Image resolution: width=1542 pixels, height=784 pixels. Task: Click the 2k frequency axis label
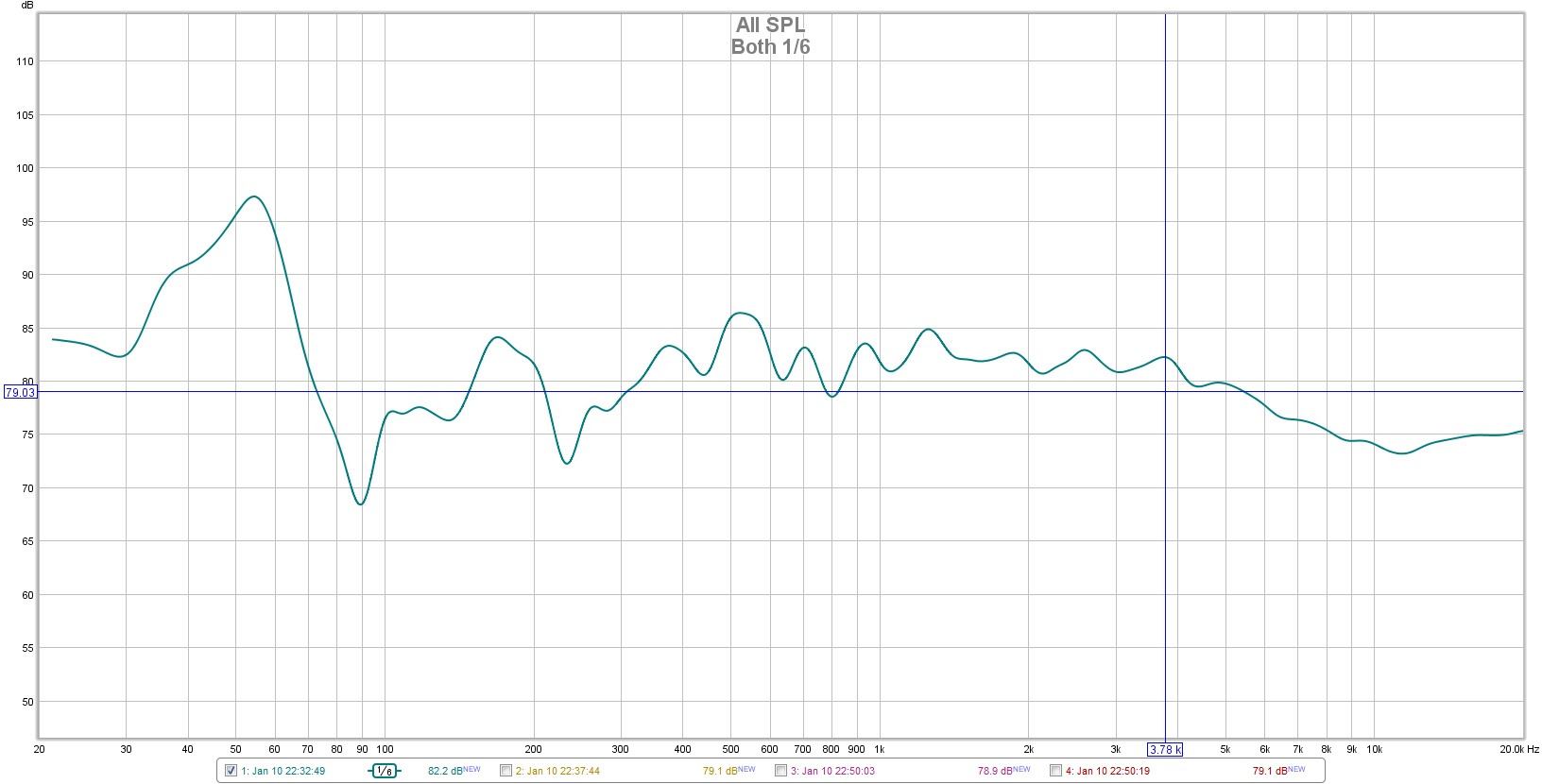[x=1028, y=749]
